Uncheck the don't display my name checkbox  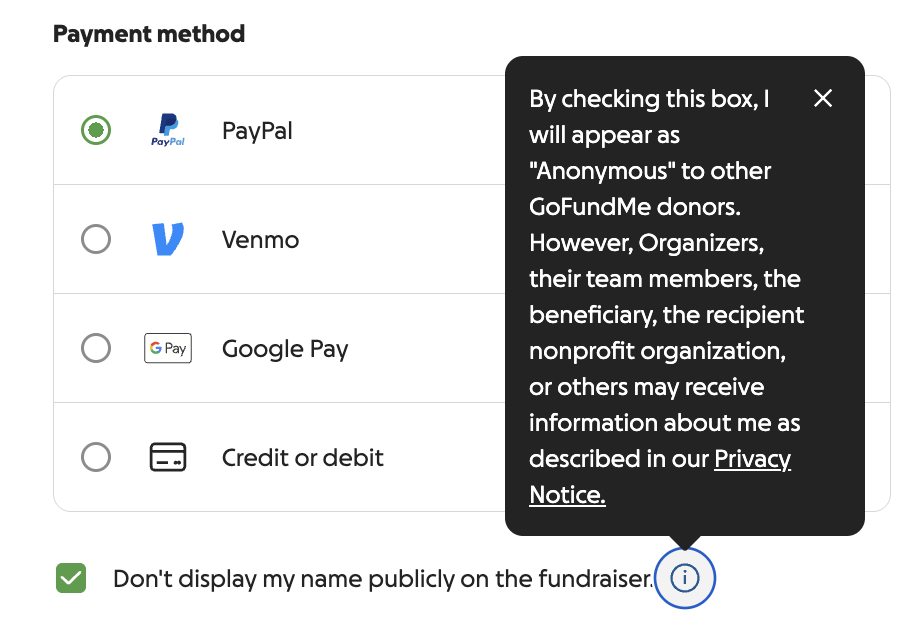[x=71, y=578]
